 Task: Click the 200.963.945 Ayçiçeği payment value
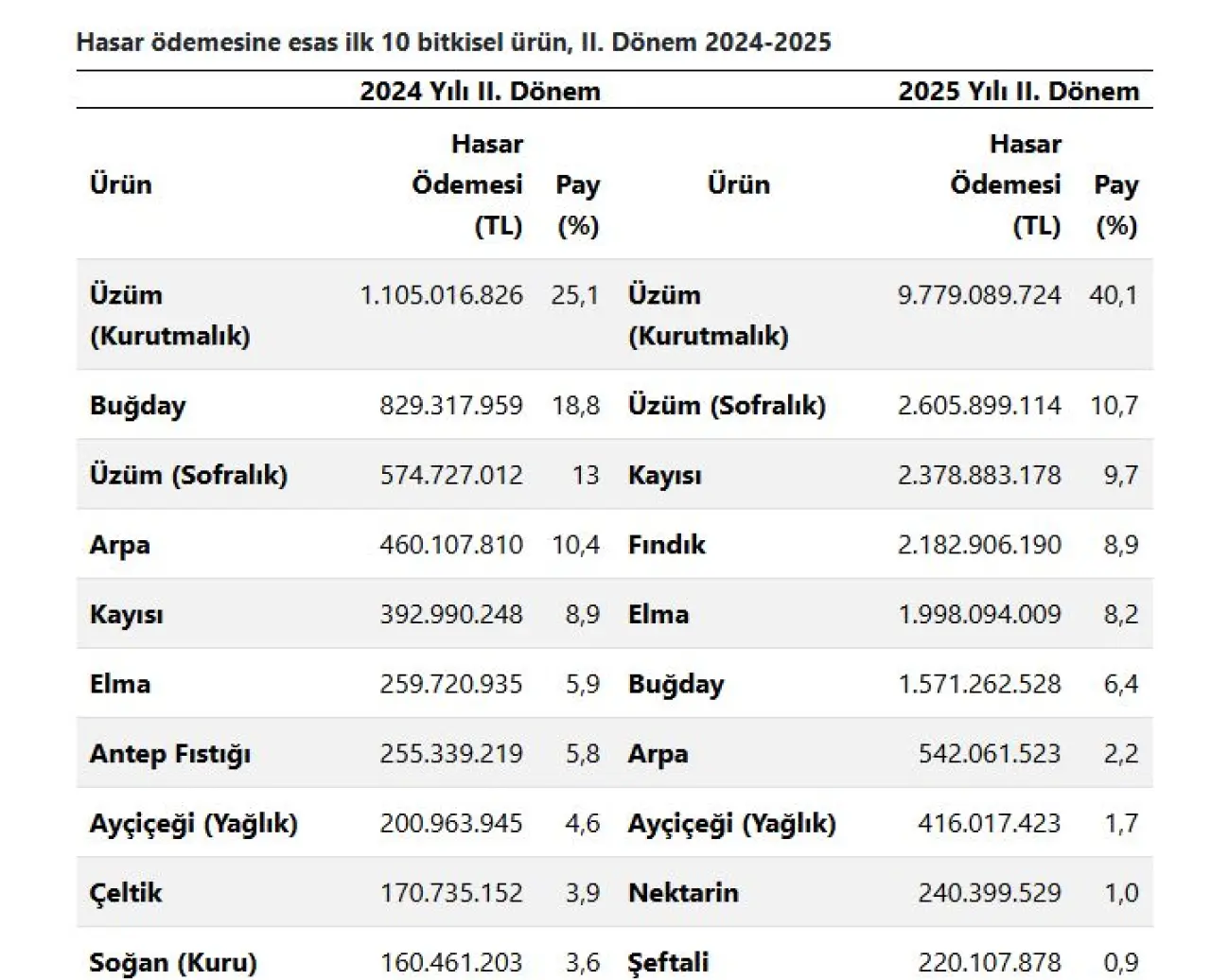451,824
